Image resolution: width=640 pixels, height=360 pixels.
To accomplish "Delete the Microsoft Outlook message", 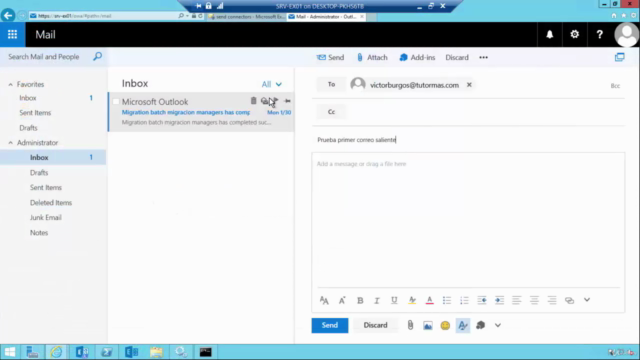I will click(253, 101).
